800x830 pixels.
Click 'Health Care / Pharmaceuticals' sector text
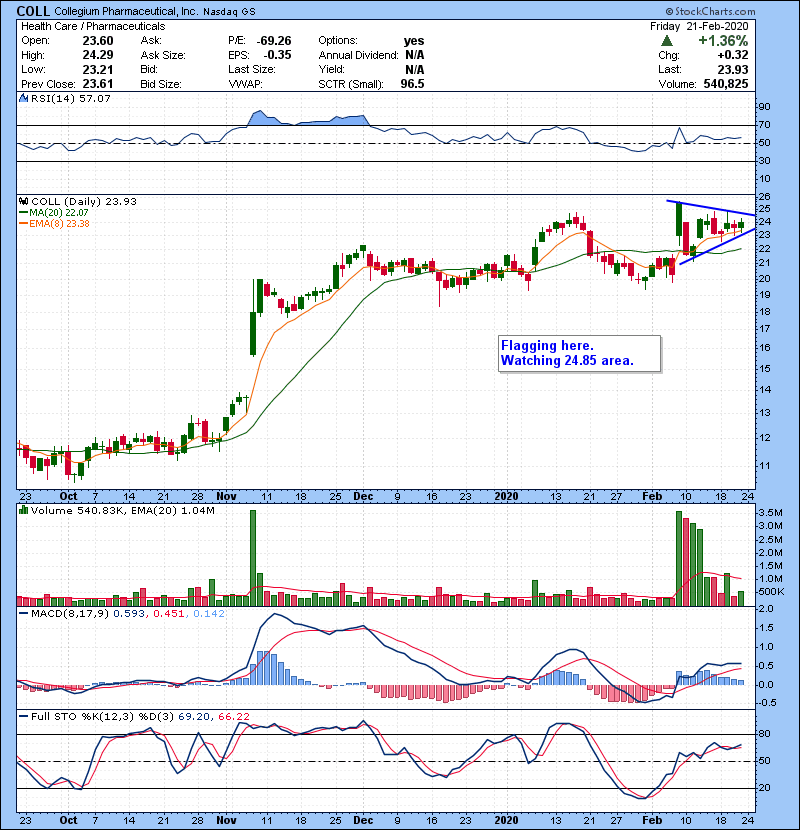click(93, 26)
